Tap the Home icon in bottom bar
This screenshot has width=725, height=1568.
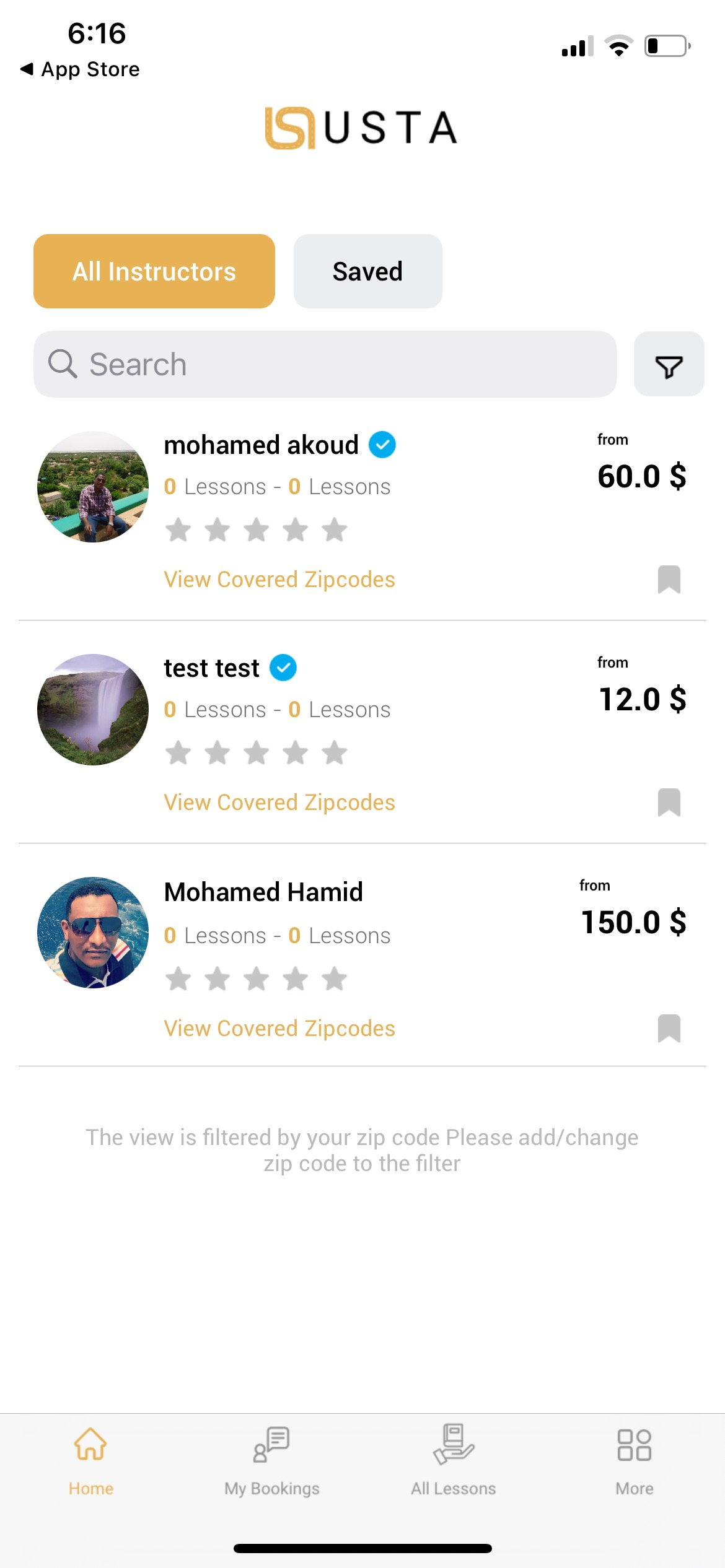tap(90, 1445)
